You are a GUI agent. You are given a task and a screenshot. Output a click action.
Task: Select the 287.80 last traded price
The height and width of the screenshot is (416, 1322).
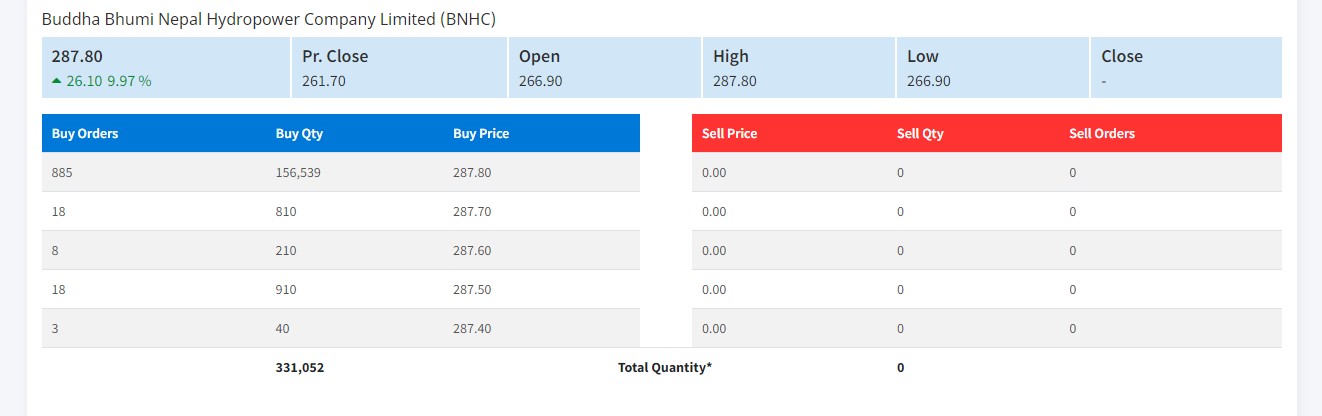(77, 56)
